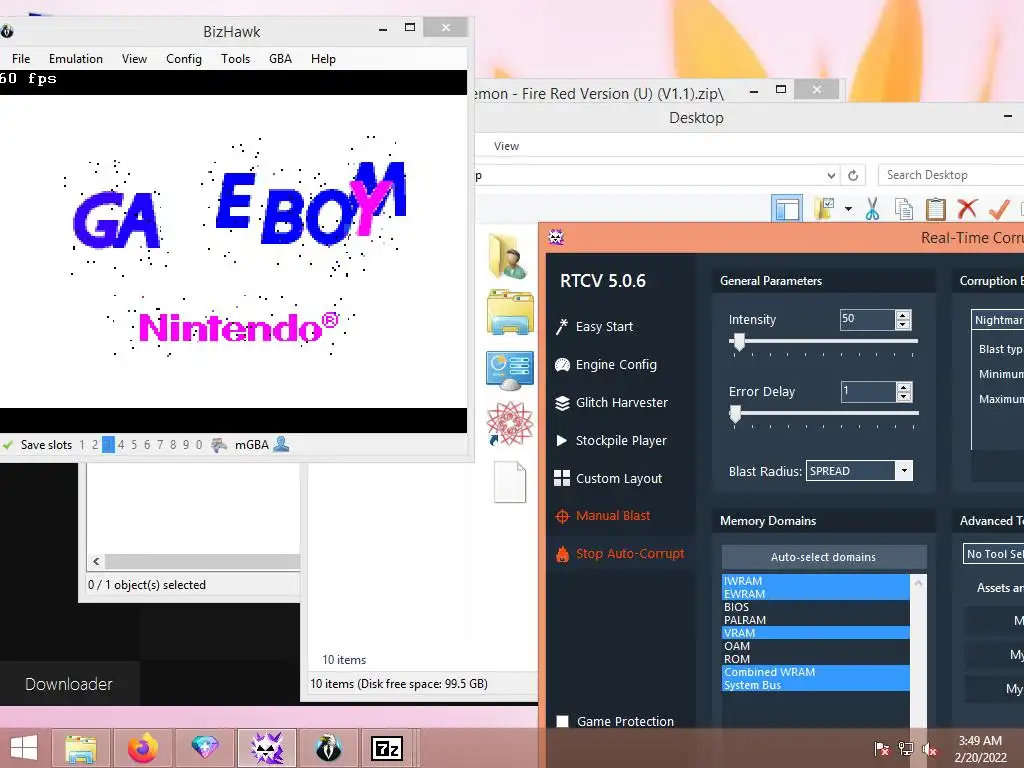Click orange checkmark icon in explorer toolbar
The height and width of the screenshot is (768, 1024).
999,209
